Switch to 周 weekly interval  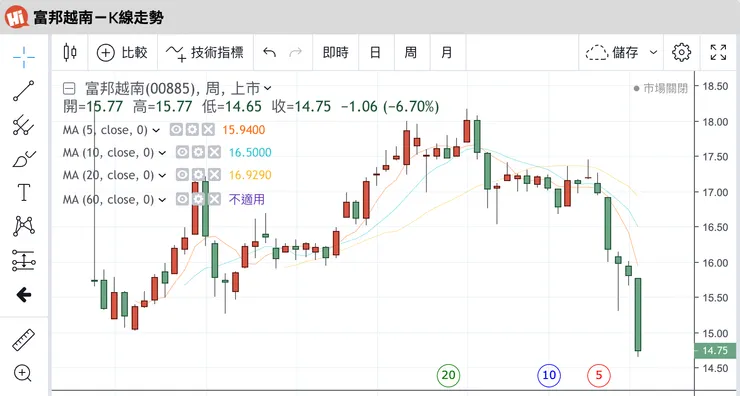(411, 52)
